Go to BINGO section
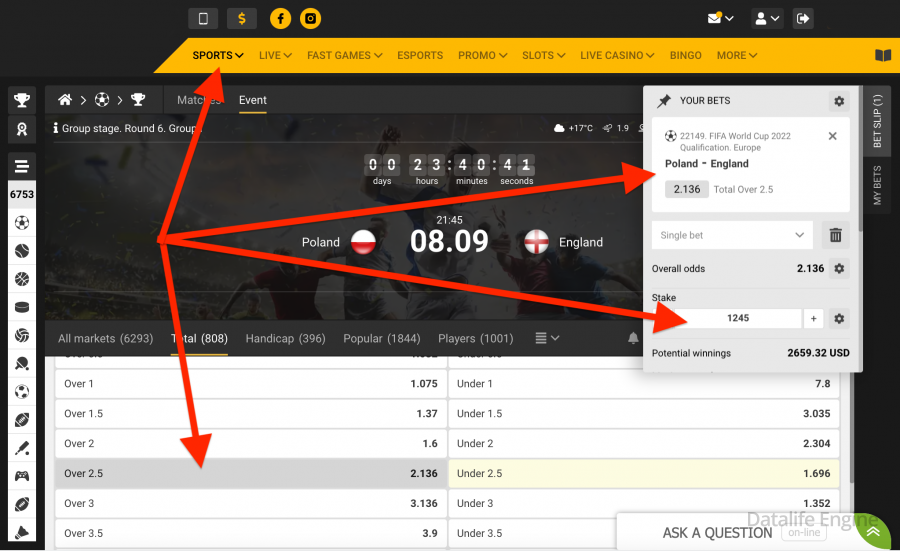900x551 pixels. (x=685, y=55)
